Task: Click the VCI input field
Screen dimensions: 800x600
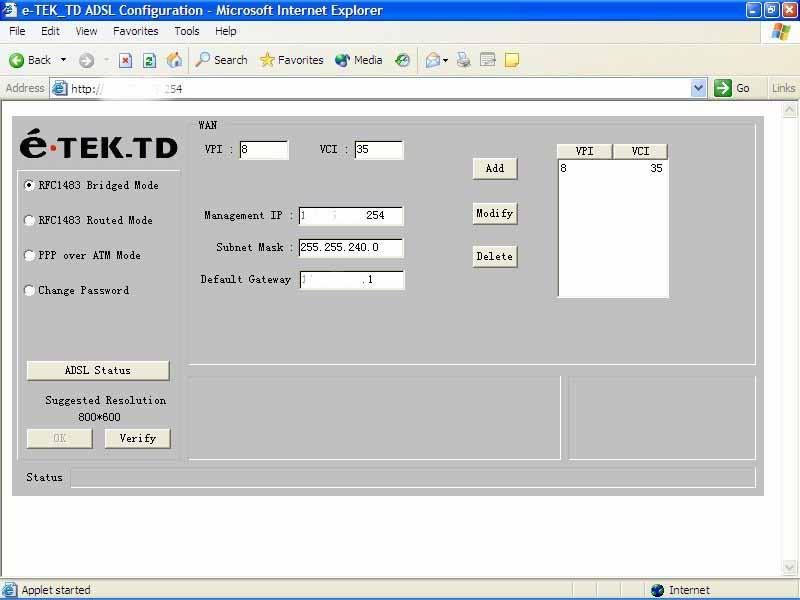Action: (x=379, y=149)
